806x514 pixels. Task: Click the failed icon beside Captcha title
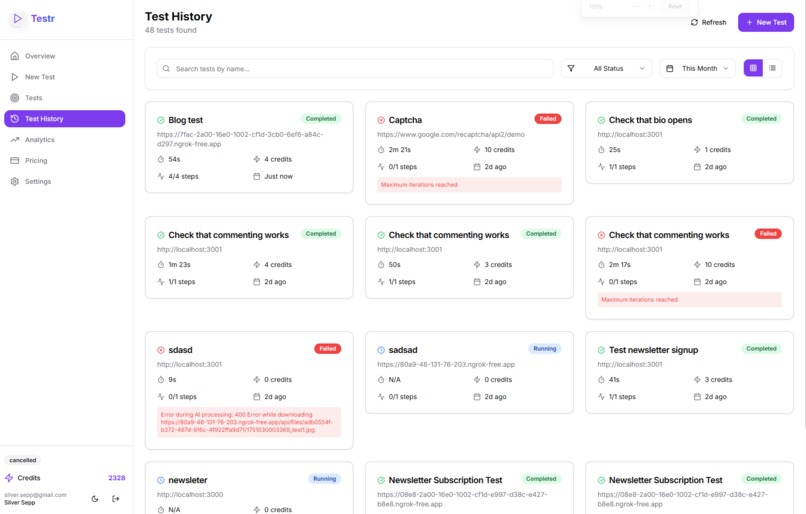point(381,120)
